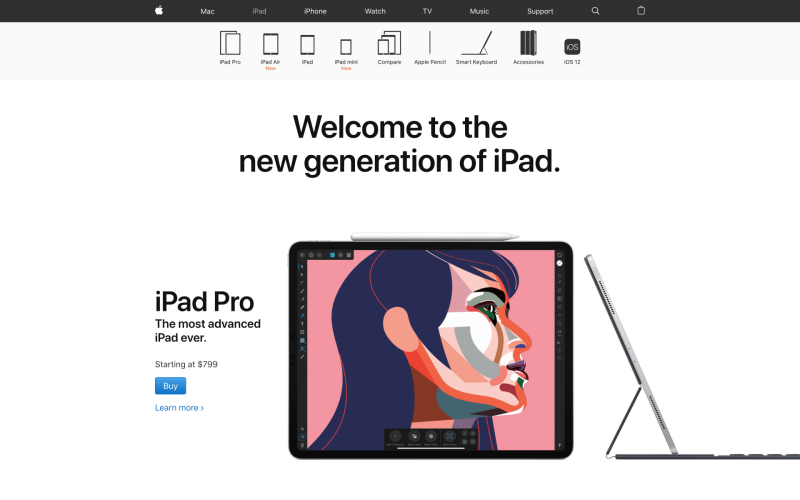Go to the iPad nav item

(x=259, y=11)
